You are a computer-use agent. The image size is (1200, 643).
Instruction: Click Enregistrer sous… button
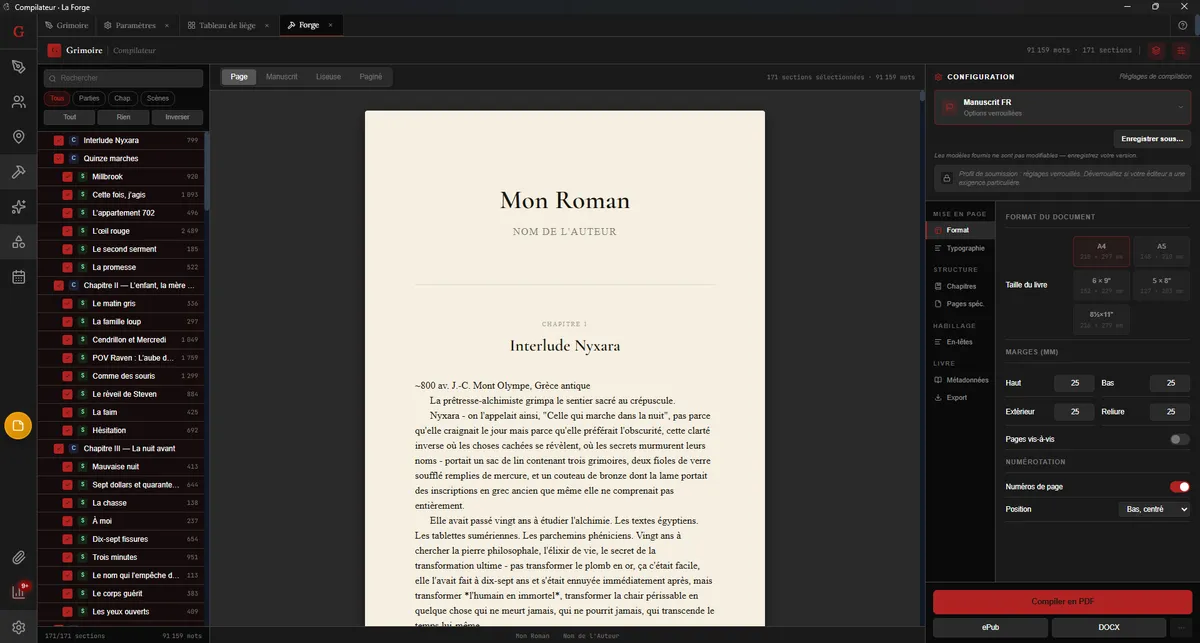(1152, 139)
